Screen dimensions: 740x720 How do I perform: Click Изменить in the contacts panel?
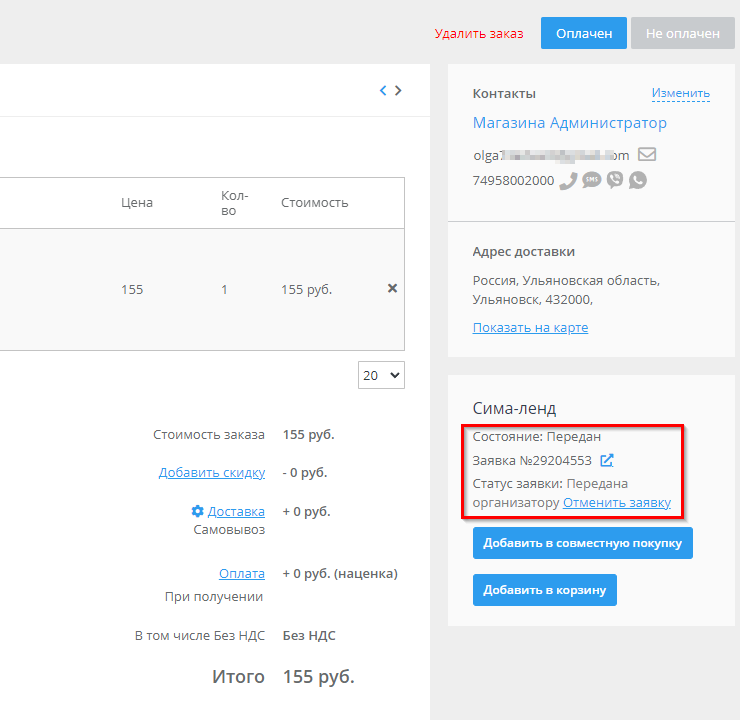click(x=680, y=93)
